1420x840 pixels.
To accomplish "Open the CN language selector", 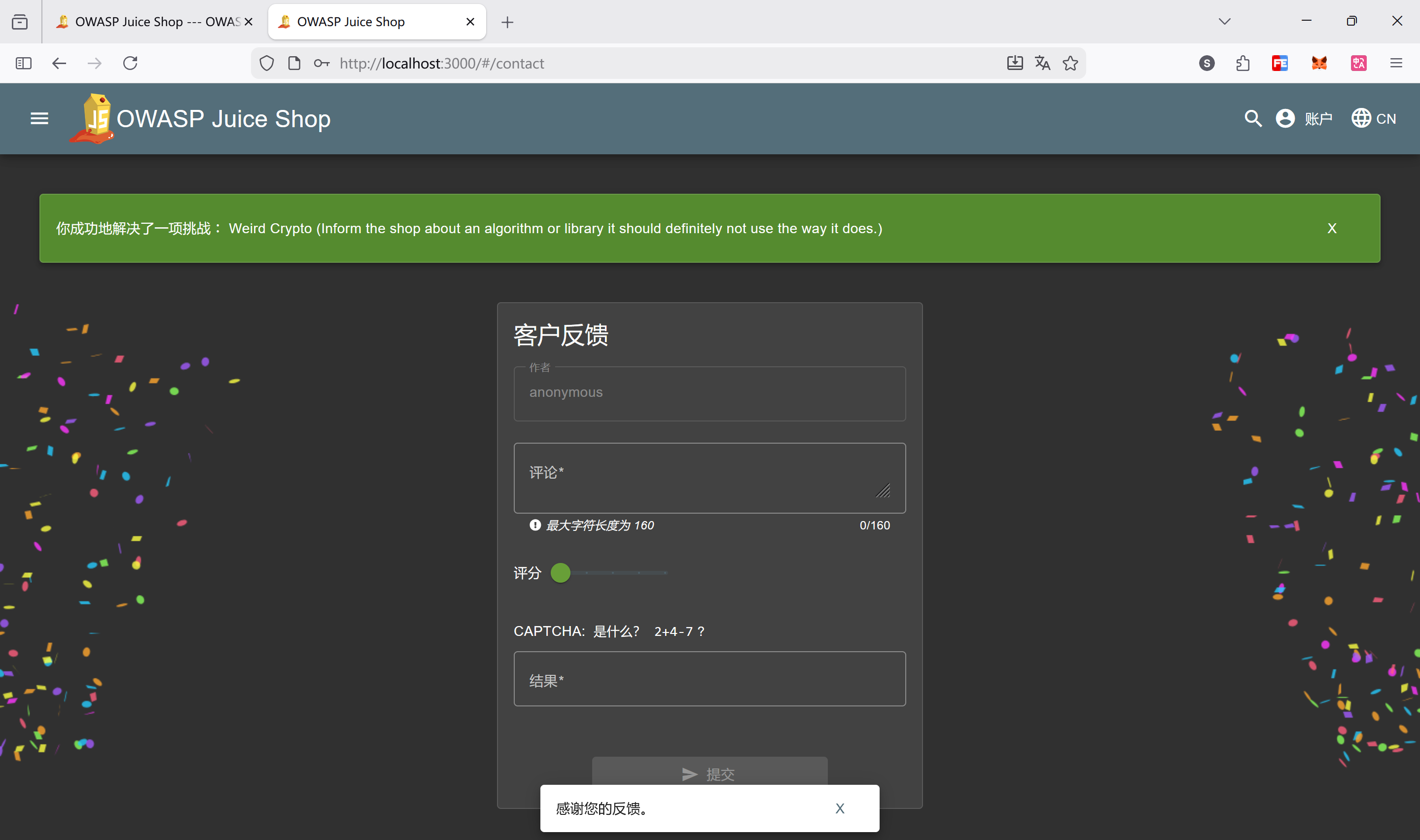I will tap(1374, 118).
